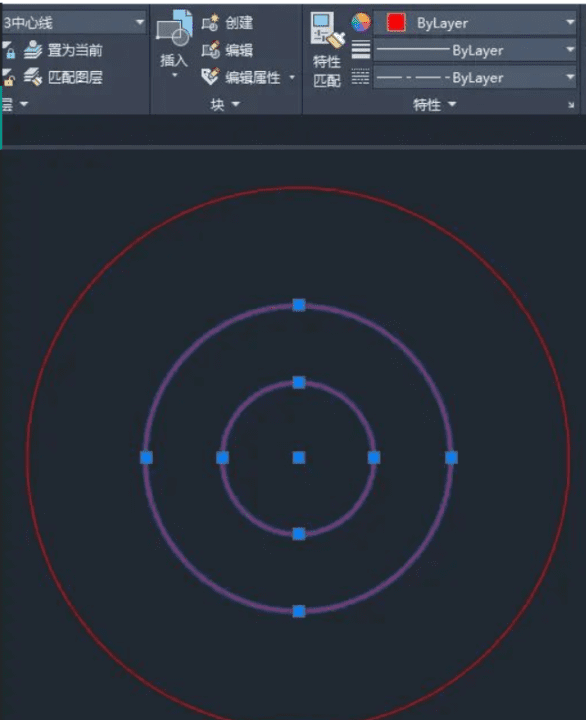Click the top grip of the outer purple circle
This screenshot has width=586, height=720.
point(299,305)
